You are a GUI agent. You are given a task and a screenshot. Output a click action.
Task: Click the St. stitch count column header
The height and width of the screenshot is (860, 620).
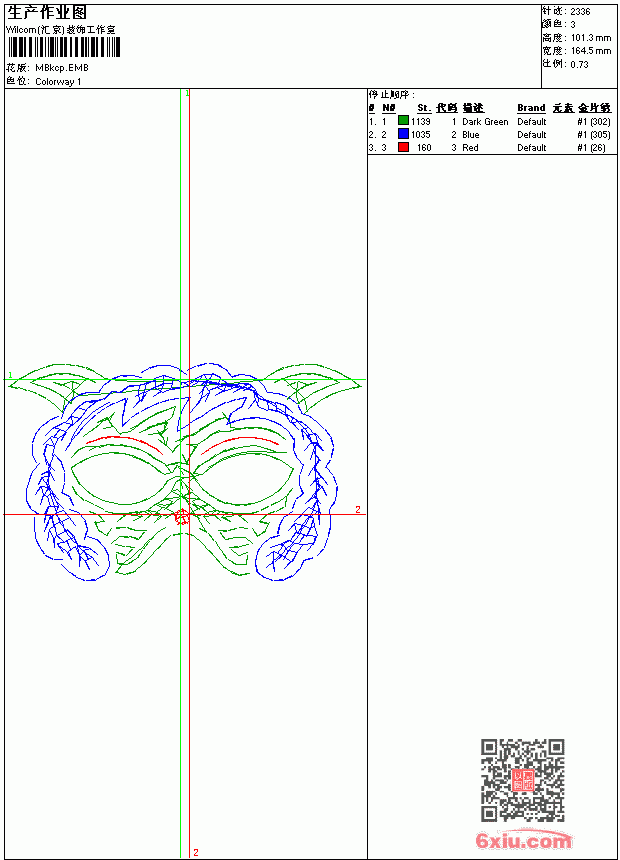(424, 108)
